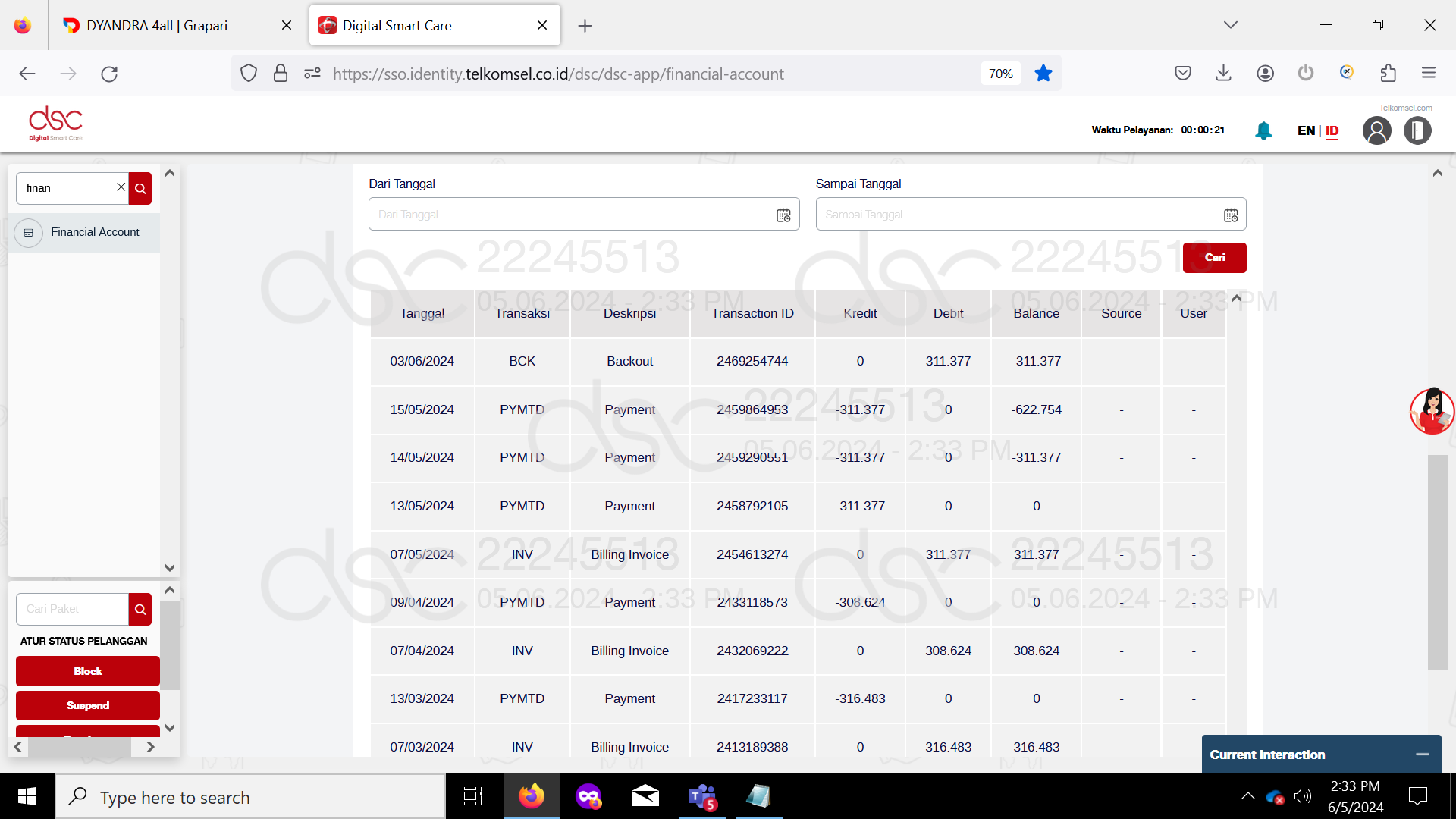
Task: Open the virtual assistant avatar
Action: click(x=1431, y=411)
